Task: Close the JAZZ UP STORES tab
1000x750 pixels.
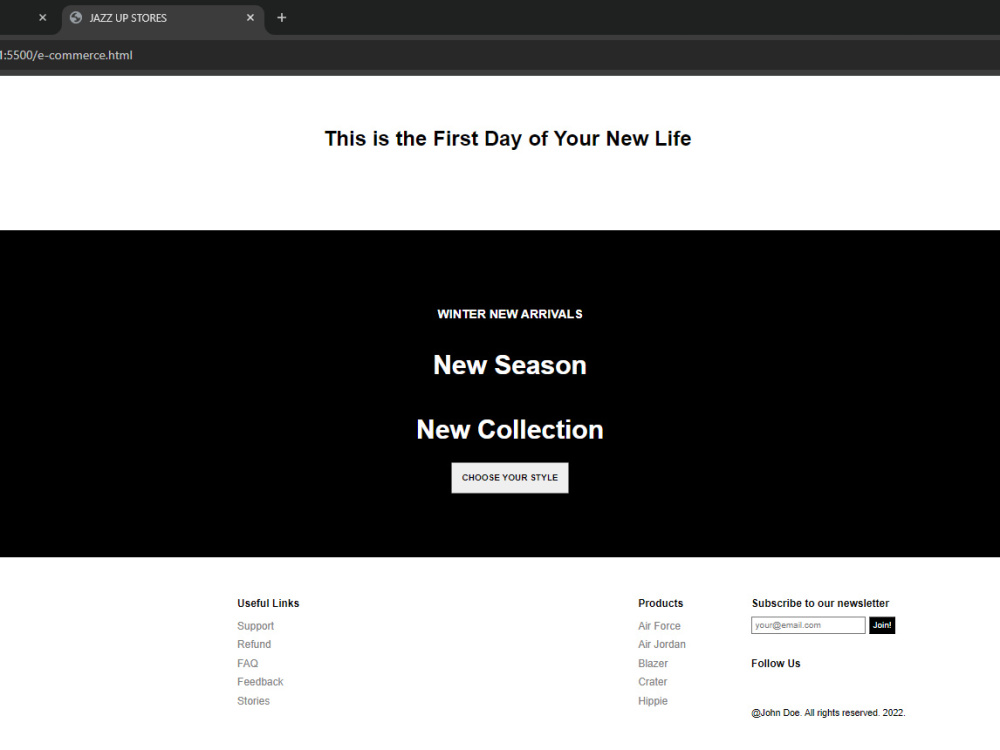Action: pos(250,18)
